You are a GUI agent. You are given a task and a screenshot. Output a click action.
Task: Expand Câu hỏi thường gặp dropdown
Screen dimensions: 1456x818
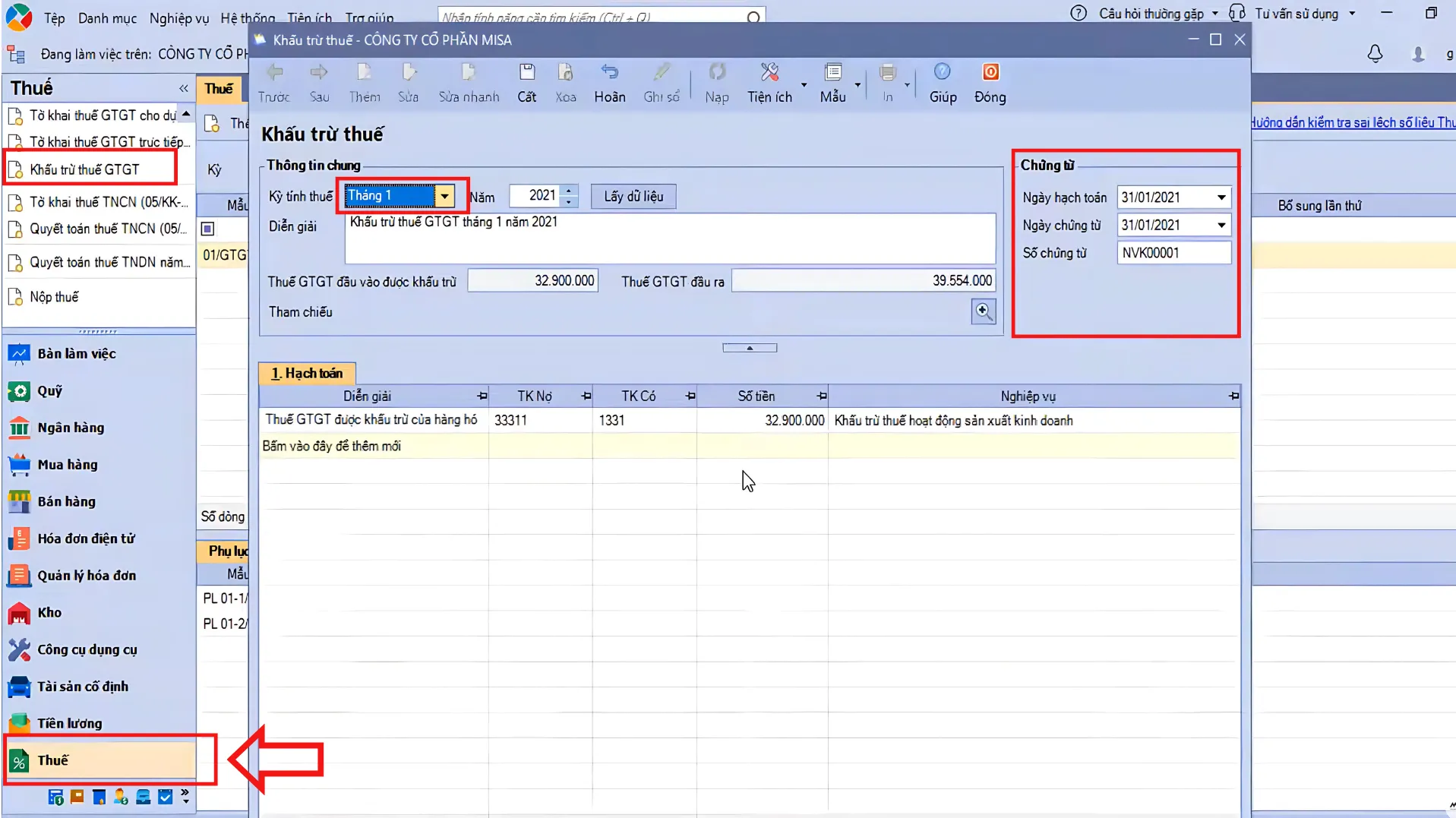pos(1214,14)
